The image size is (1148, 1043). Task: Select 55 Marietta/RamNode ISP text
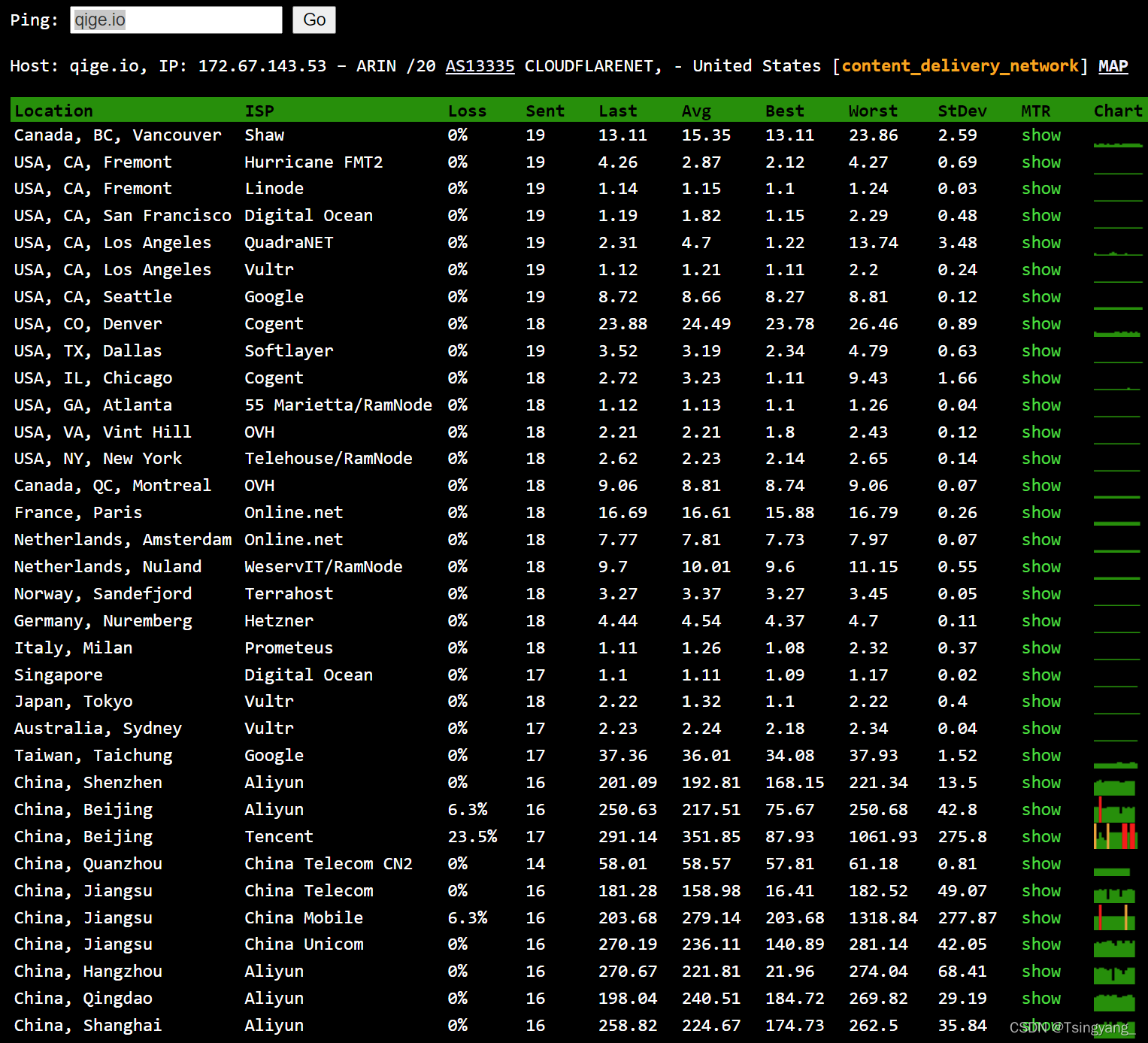[x=338, y=405]
